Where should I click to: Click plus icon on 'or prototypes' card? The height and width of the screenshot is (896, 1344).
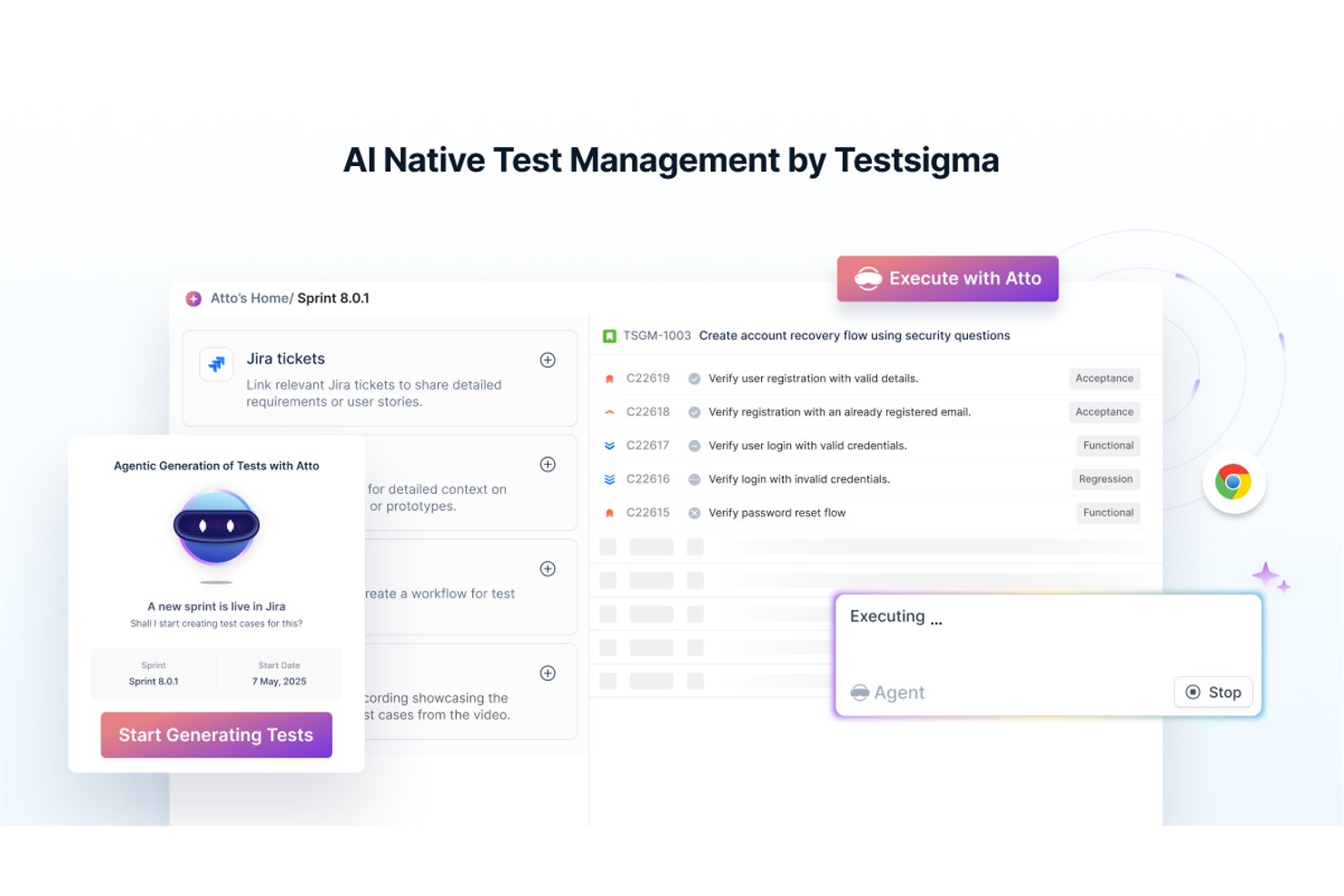pos(548,464)
